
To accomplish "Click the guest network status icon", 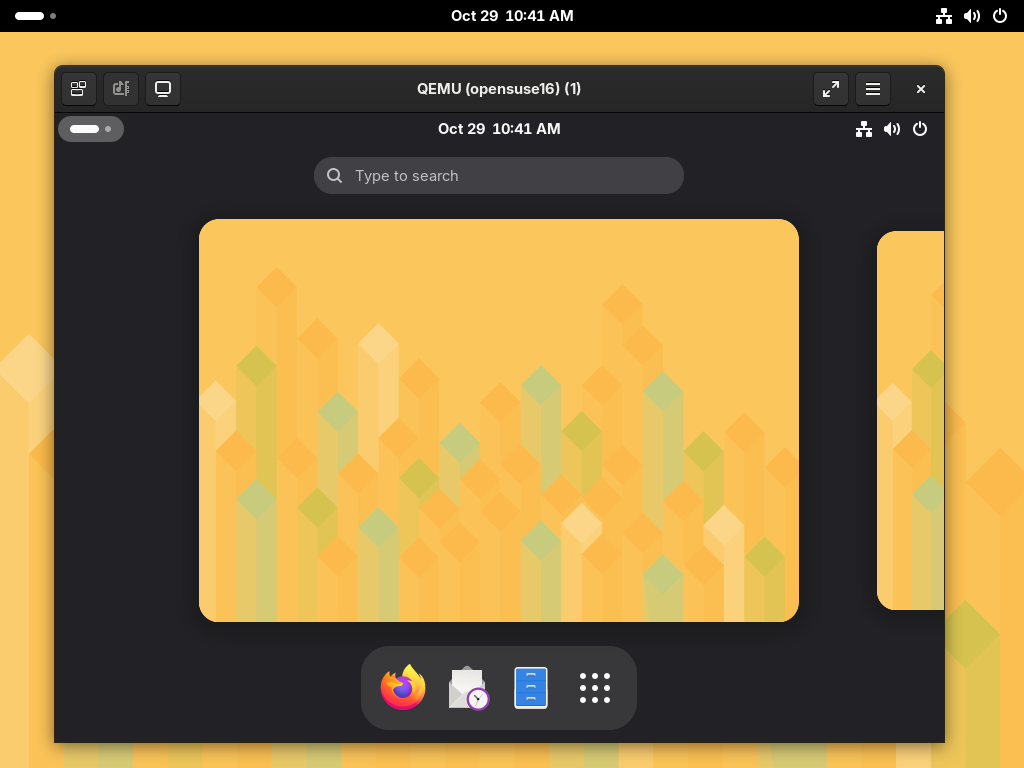I will pos(864,129).
